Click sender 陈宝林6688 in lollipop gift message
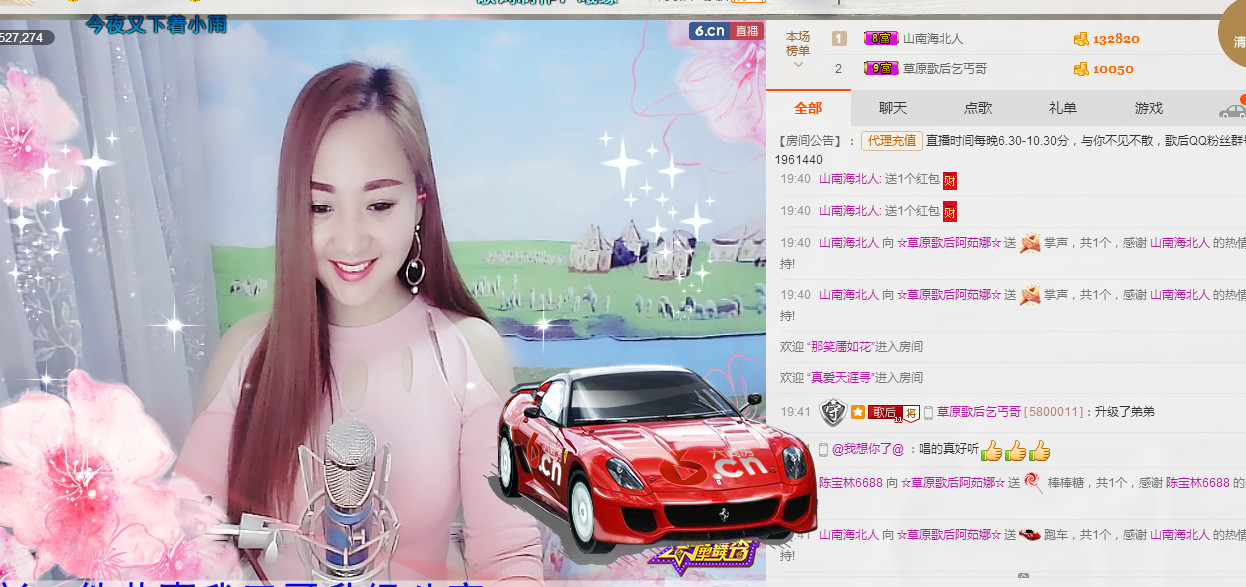Viewport: 1246px width, 587px height. [851, 482]
